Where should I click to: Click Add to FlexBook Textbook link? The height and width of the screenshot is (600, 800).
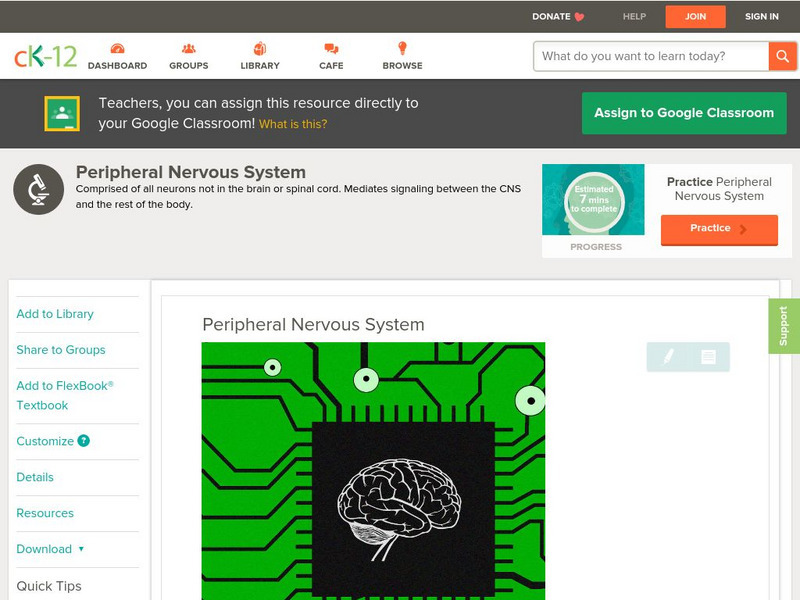(x=65, y=395)
